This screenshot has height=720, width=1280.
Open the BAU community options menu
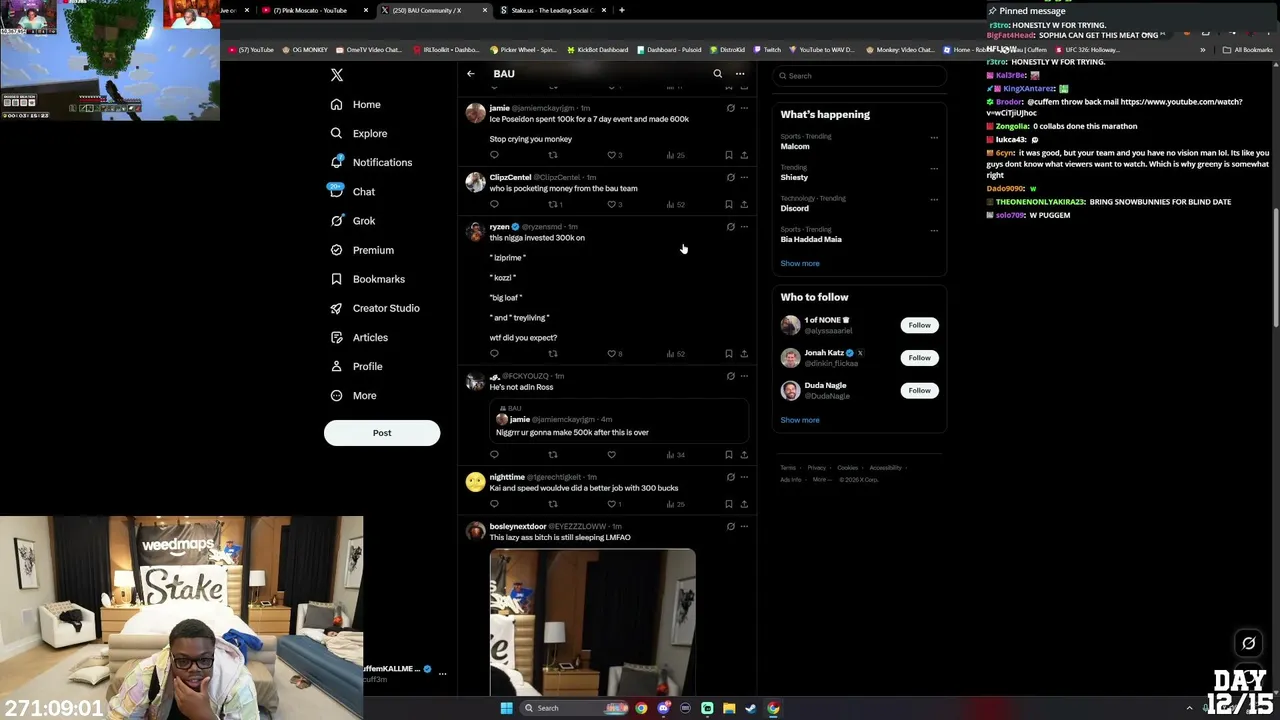(x=740, y=74)
